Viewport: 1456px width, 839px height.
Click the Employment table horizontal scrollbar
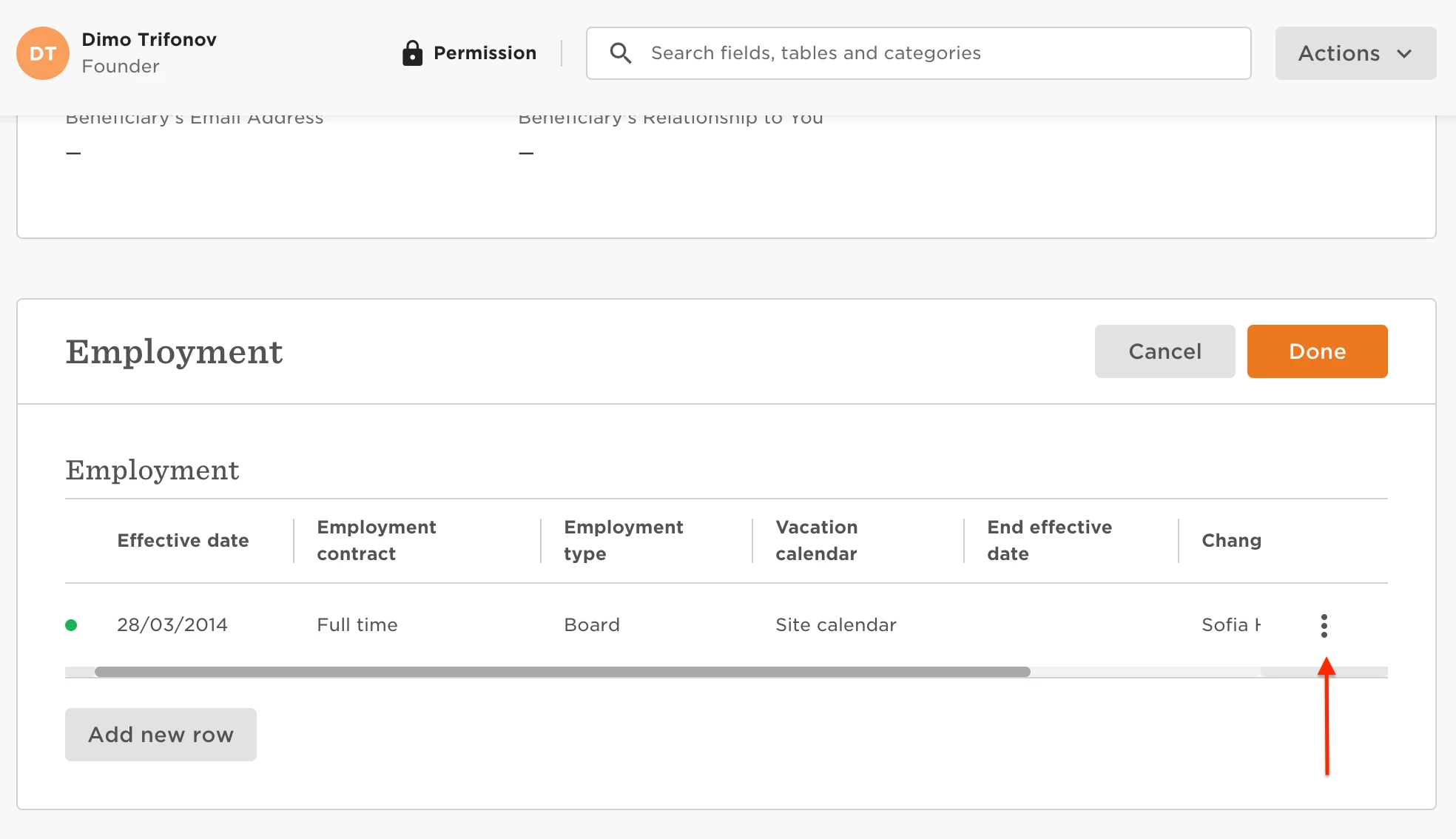[x=562, y=672]
